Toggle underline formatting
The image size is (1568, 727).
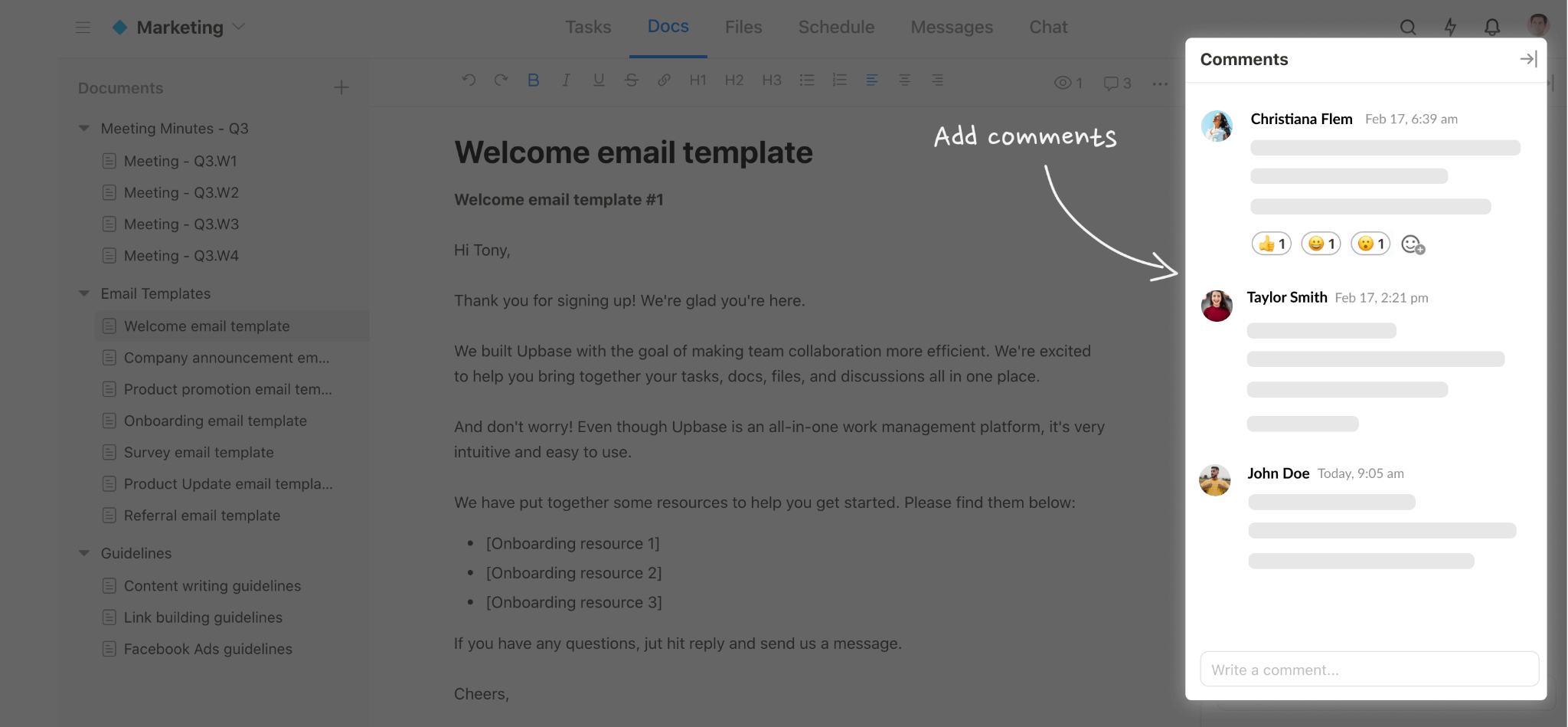[x=599, y=80]
